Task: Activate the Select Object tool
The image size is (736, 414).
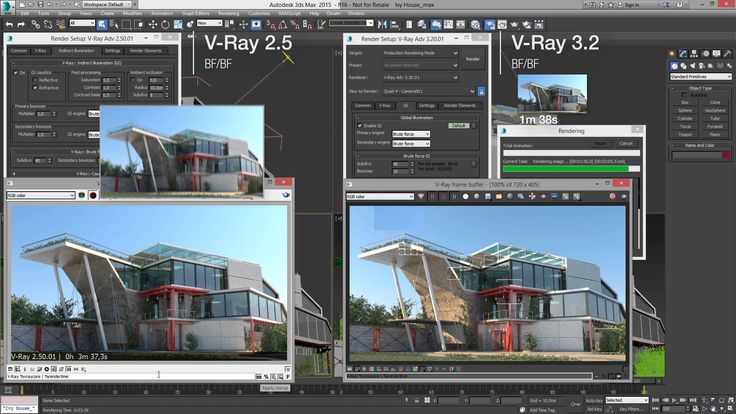Action: [x=102, y=24]
